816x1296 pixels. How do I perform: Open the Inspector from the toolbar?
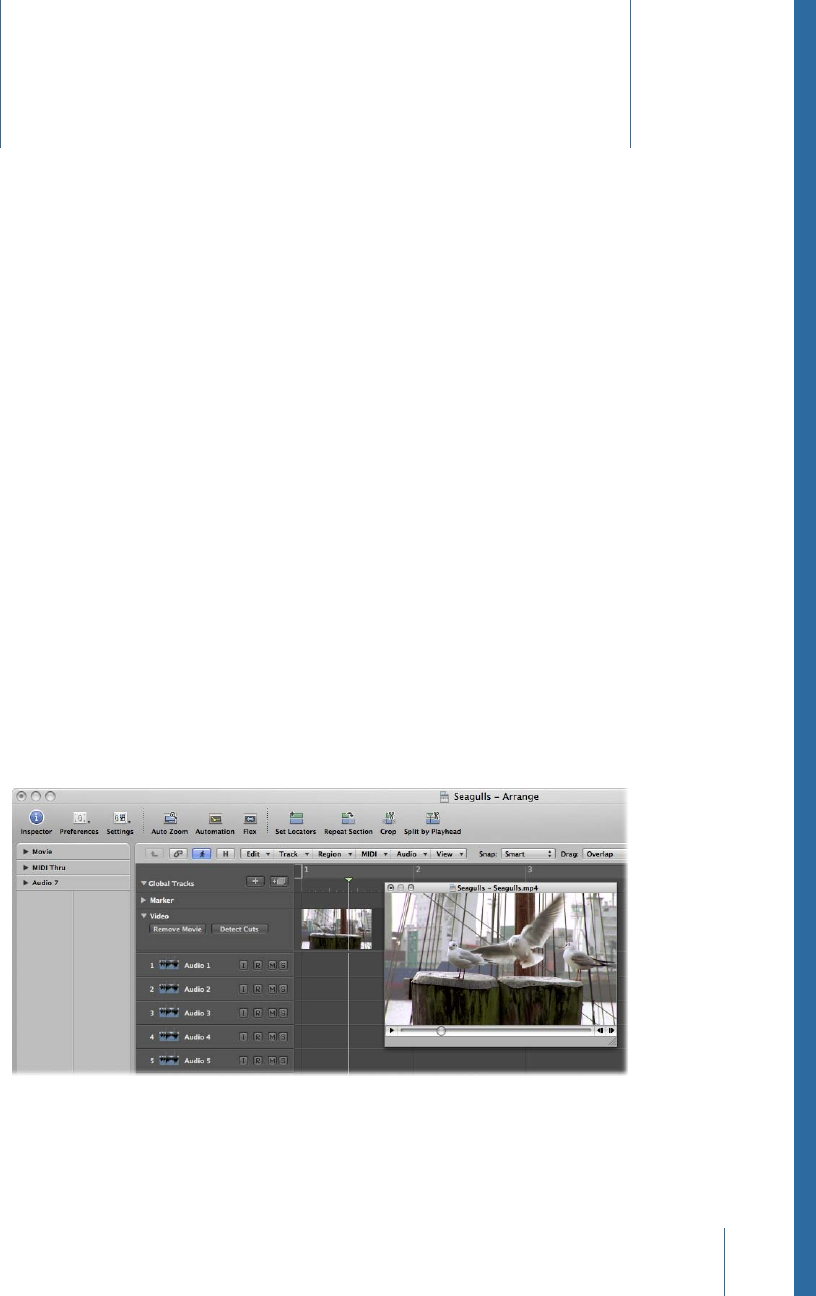[35, 817]
